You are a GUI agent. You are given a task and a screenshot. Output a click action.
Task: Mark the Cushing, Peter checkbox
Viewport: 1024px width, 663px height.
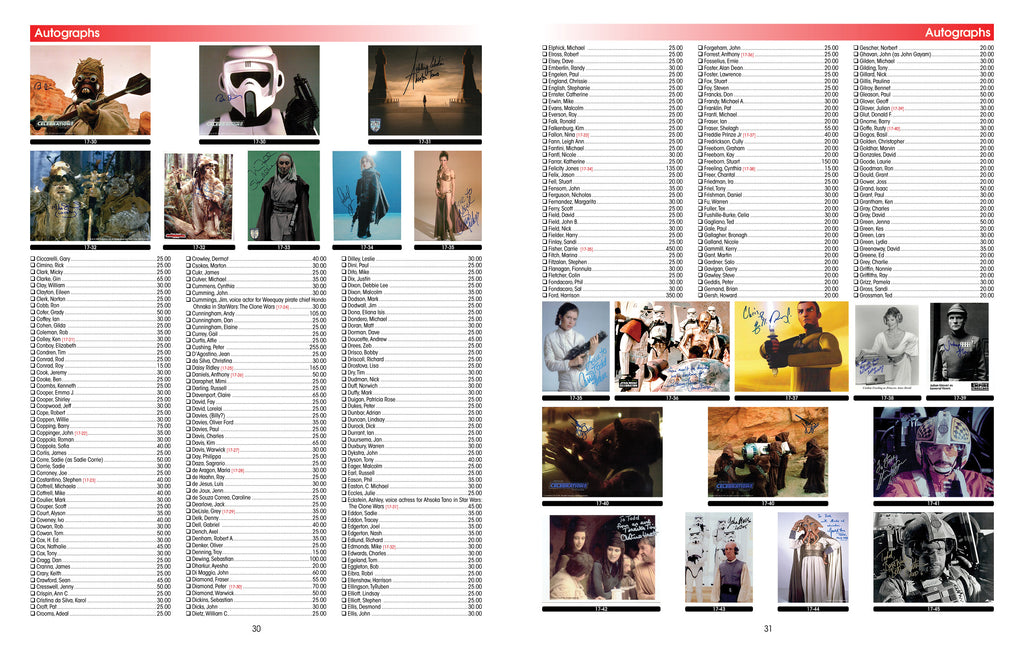[x=189, y=346]
